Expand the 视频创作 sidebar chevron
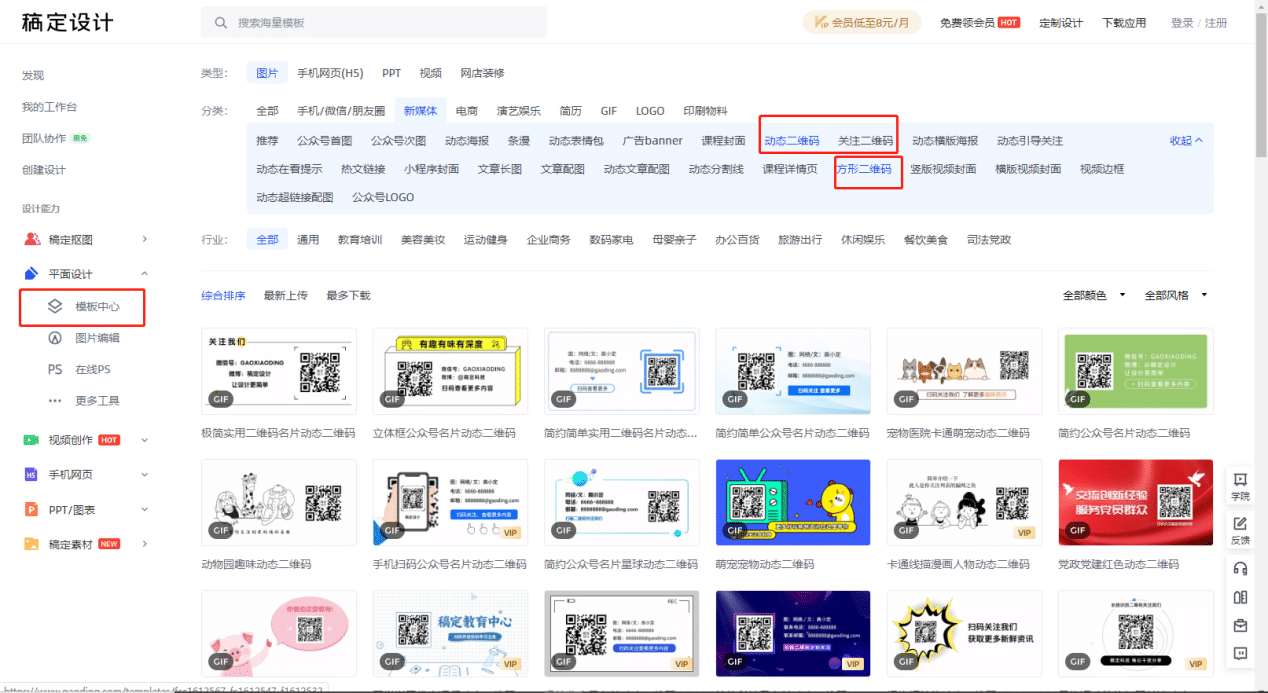Image resolution: width=1268 pixels, height=693 pixels. [145, 440]
